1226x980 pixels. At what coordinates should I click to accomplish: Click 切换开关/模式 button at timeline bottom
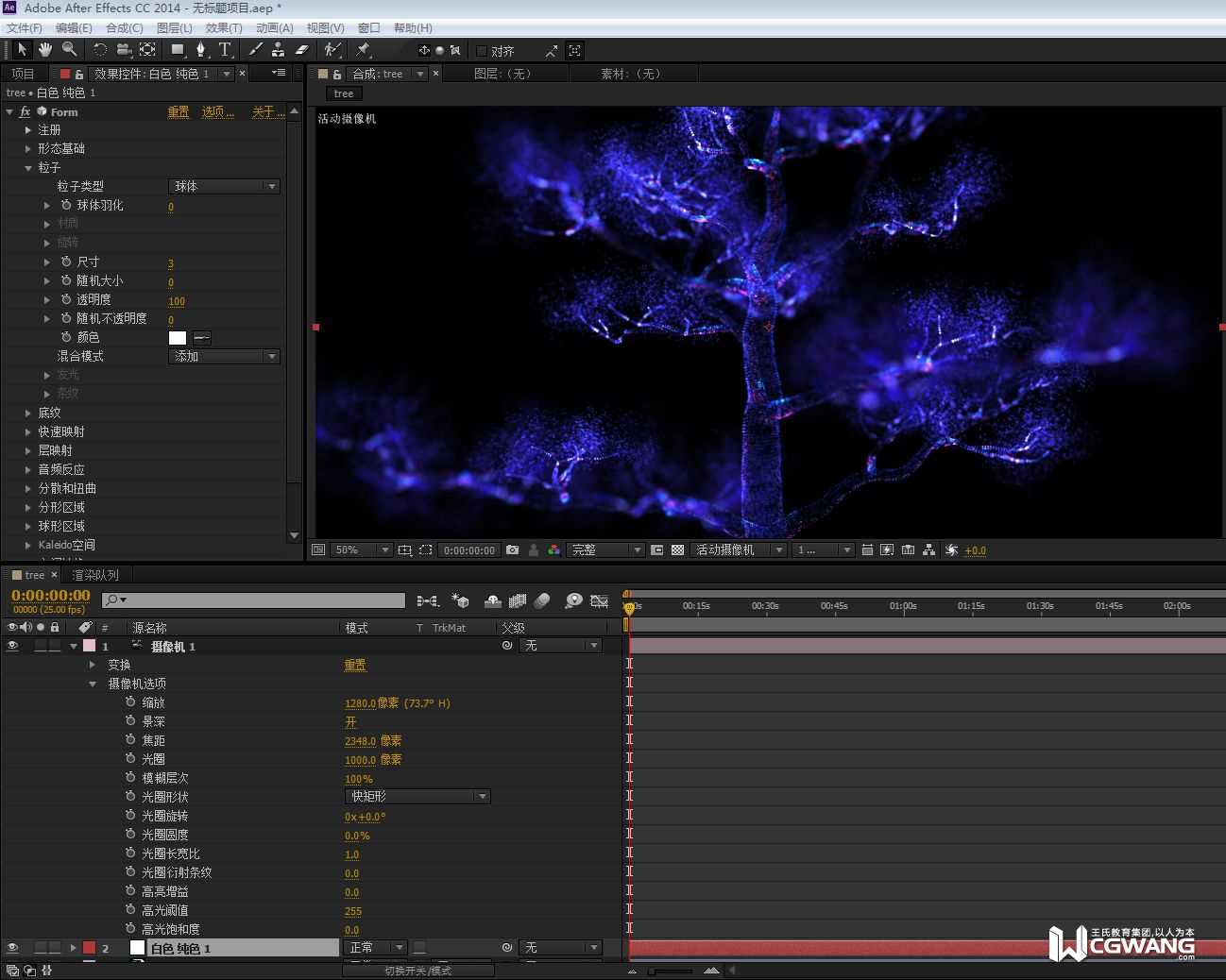click(x=417, y=971)
